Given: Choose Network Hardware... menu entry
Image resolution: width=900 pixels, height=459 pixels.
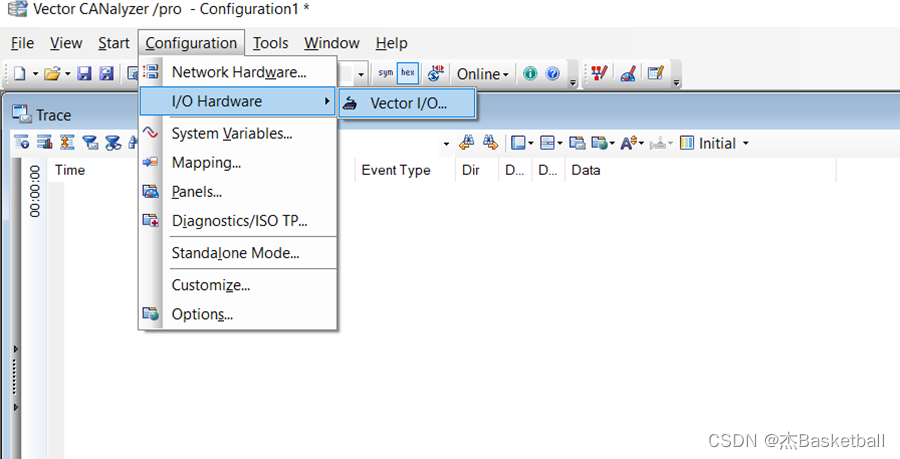Looking at the screenshot, I should coord(238,72).
